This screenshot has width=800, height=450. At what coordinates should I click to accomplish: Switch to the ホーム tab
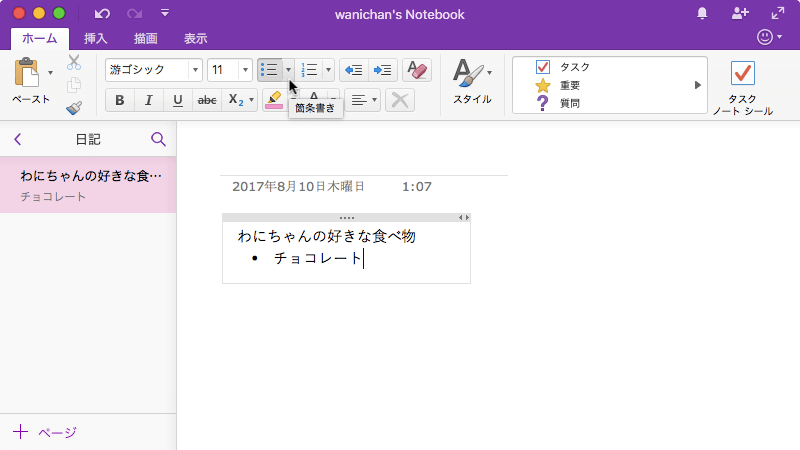coord(39,38)
